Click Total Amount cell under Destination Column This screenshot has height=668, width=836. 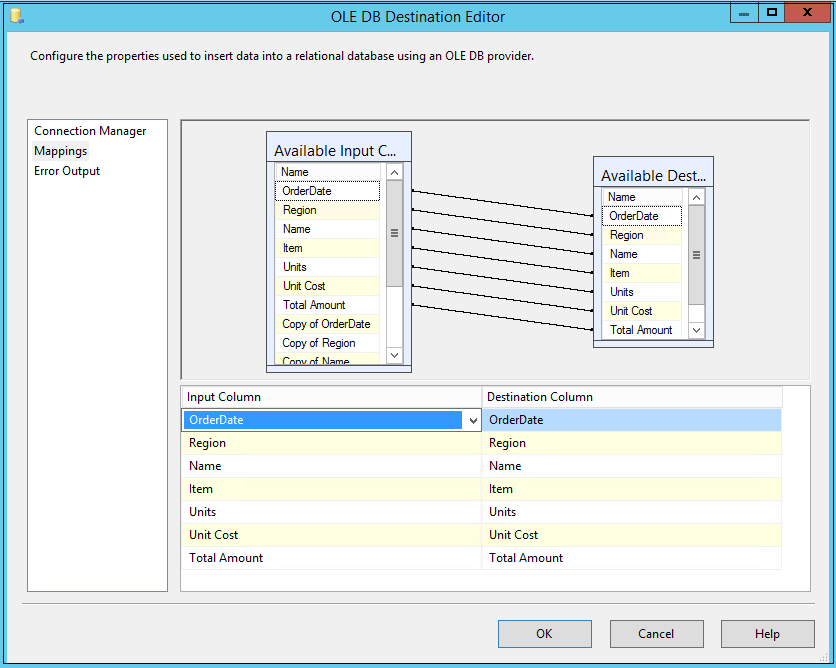point(632,558)
